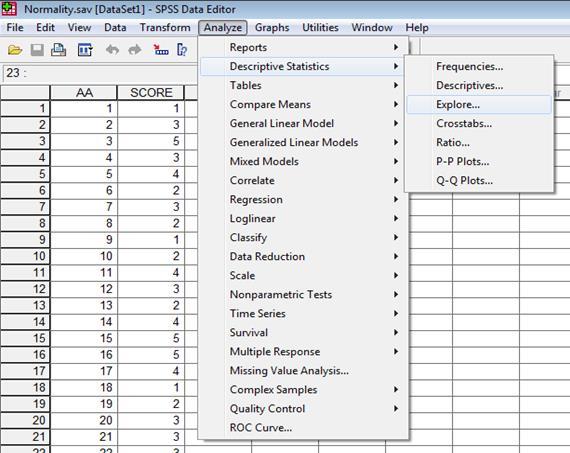Expand the Compare Means submenu
This screenshot has width=570, height=453.
[302, 104]
